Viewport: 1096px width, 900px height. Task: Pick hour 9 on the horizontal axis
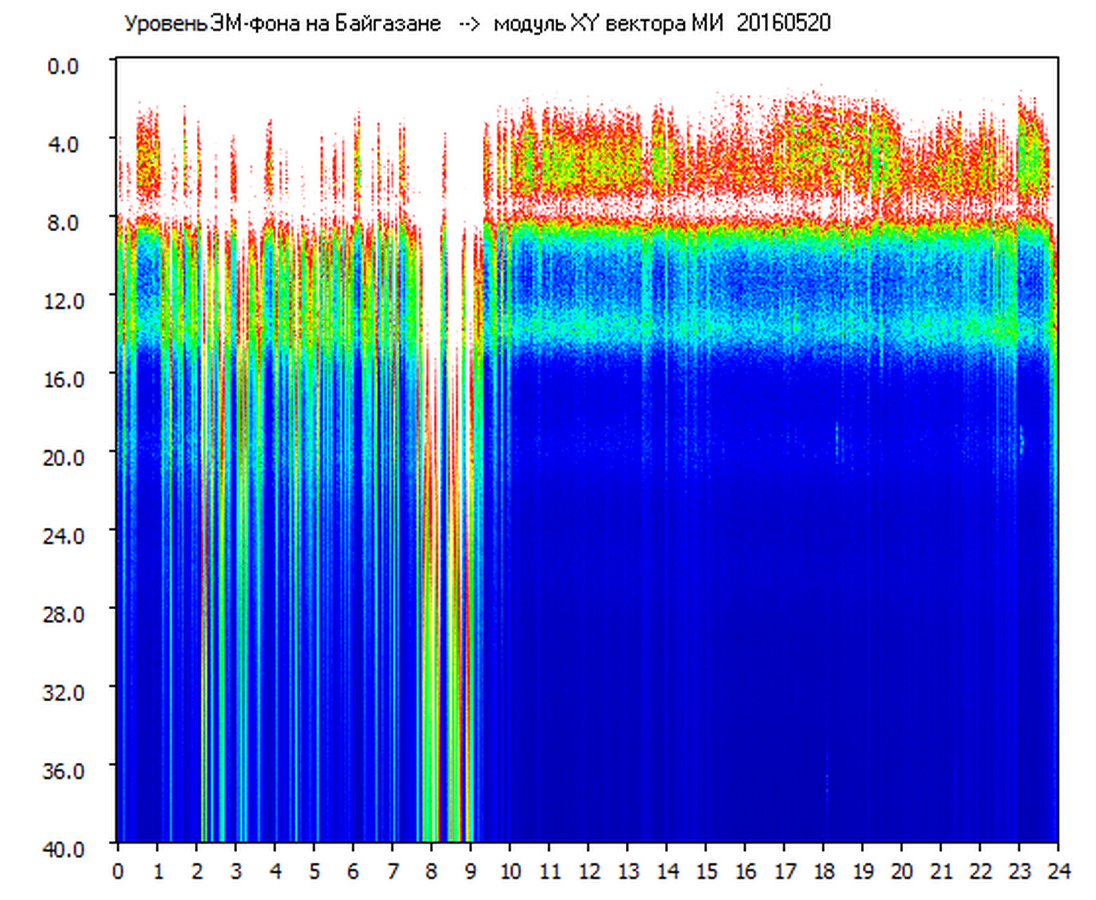(471, 871)
